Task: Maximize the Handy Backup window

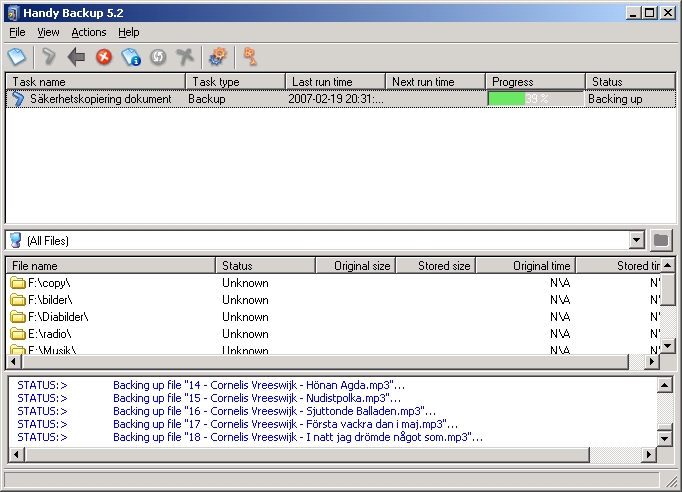Action: [x=649, y=13]
